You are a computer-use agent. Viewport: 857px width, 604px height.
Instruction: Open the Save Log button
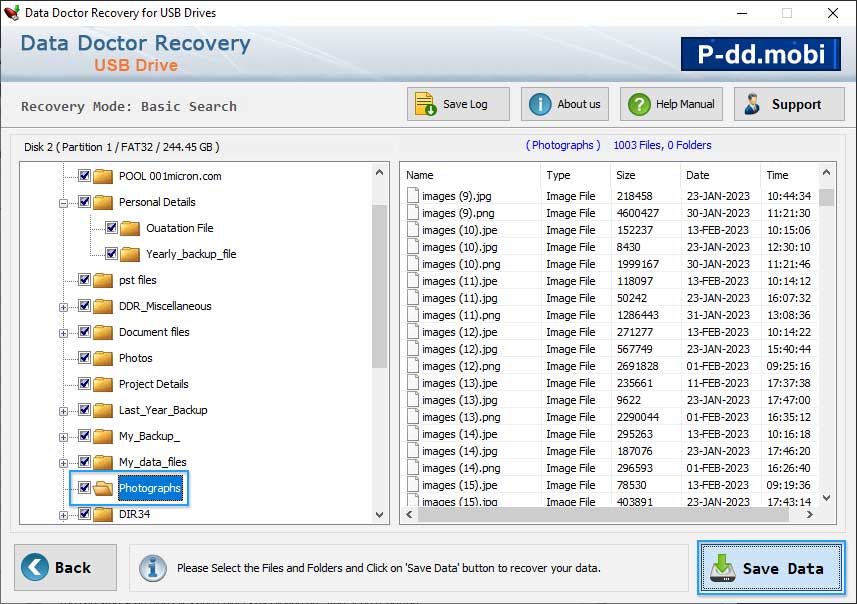(458, 104)
